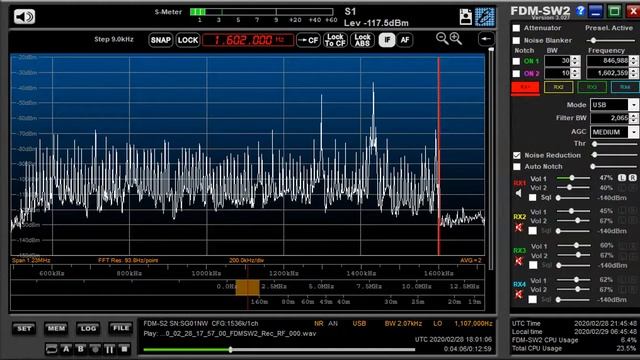Select the yellow RX2 receiver tab
Screen dimensions: 640x360
coord(558,87)
